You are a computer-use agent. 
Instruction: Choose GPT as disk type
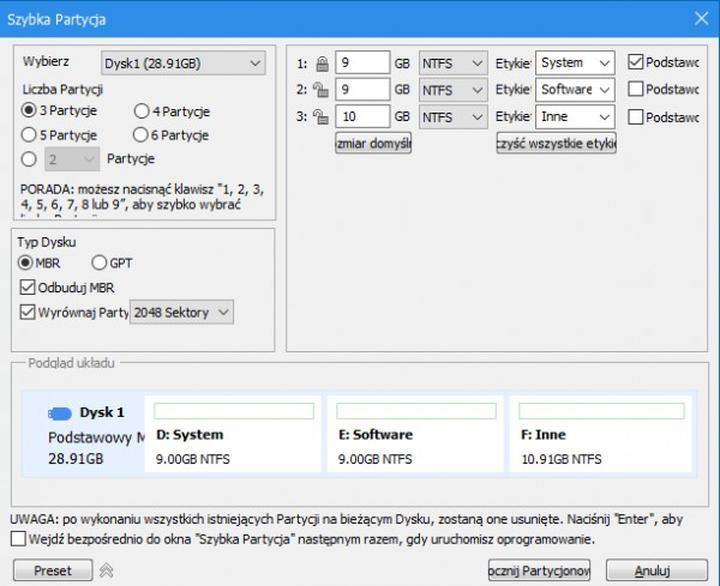click(x=99, y=263)
